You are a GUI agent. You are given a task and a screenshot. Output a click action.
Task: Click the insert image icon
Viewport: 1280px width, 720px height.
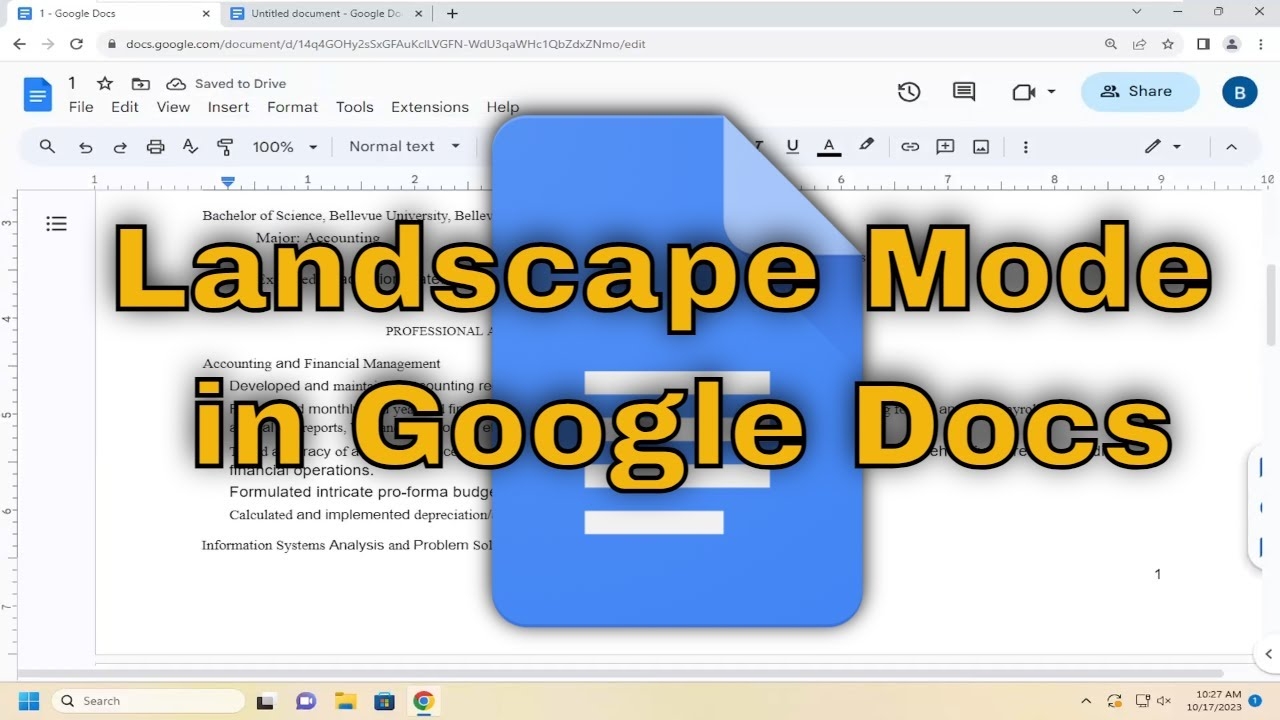(981, 147)
